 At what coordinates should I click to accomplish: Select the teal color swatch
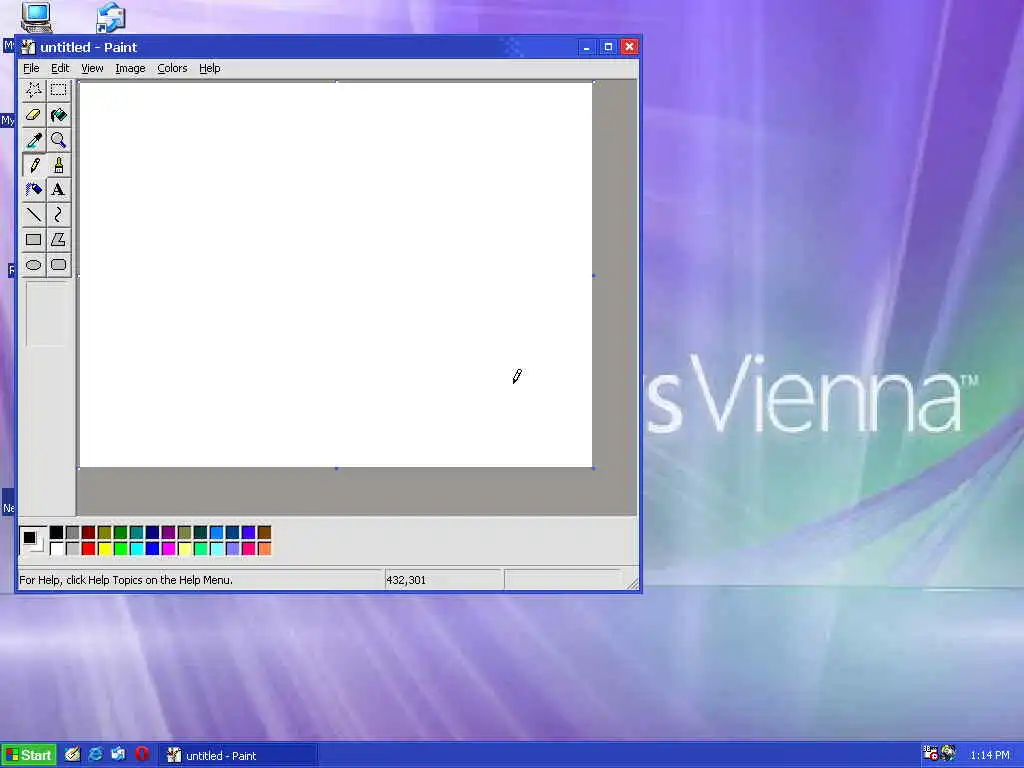point(136,533)
